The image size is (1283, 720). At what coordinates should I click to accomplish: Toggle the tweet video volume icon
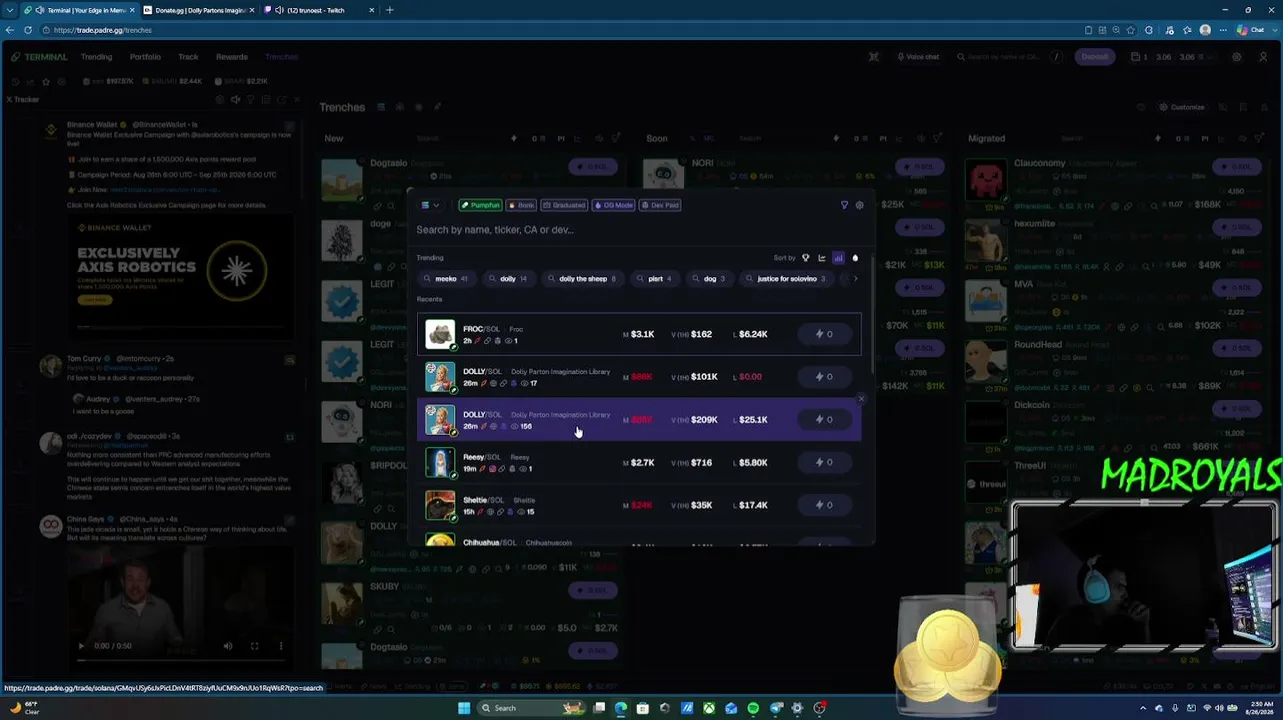click(228, 646)
